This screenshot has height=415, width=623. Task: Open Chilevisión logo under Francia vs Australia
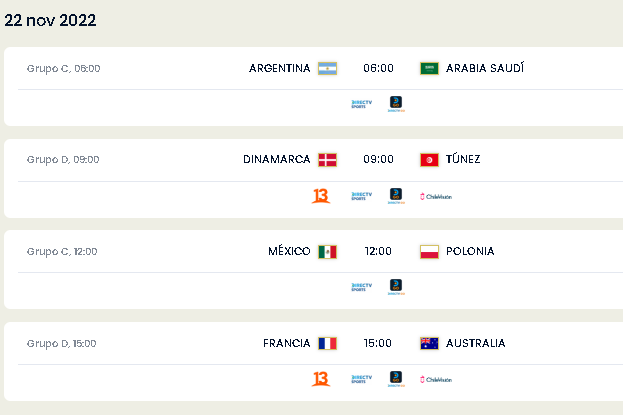(x=436, y=380)
